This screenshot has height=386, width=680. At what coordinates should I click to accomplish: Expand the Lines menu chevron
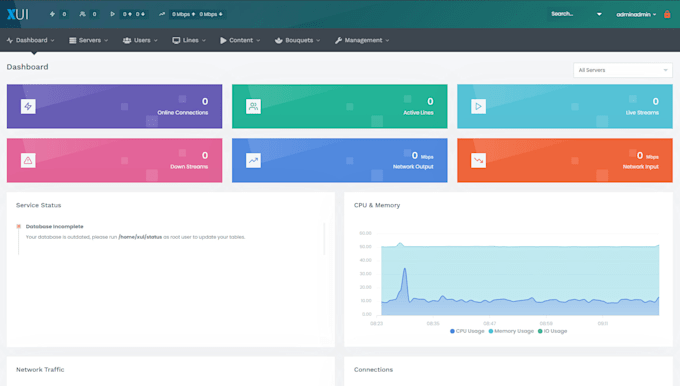pos(204,40)
